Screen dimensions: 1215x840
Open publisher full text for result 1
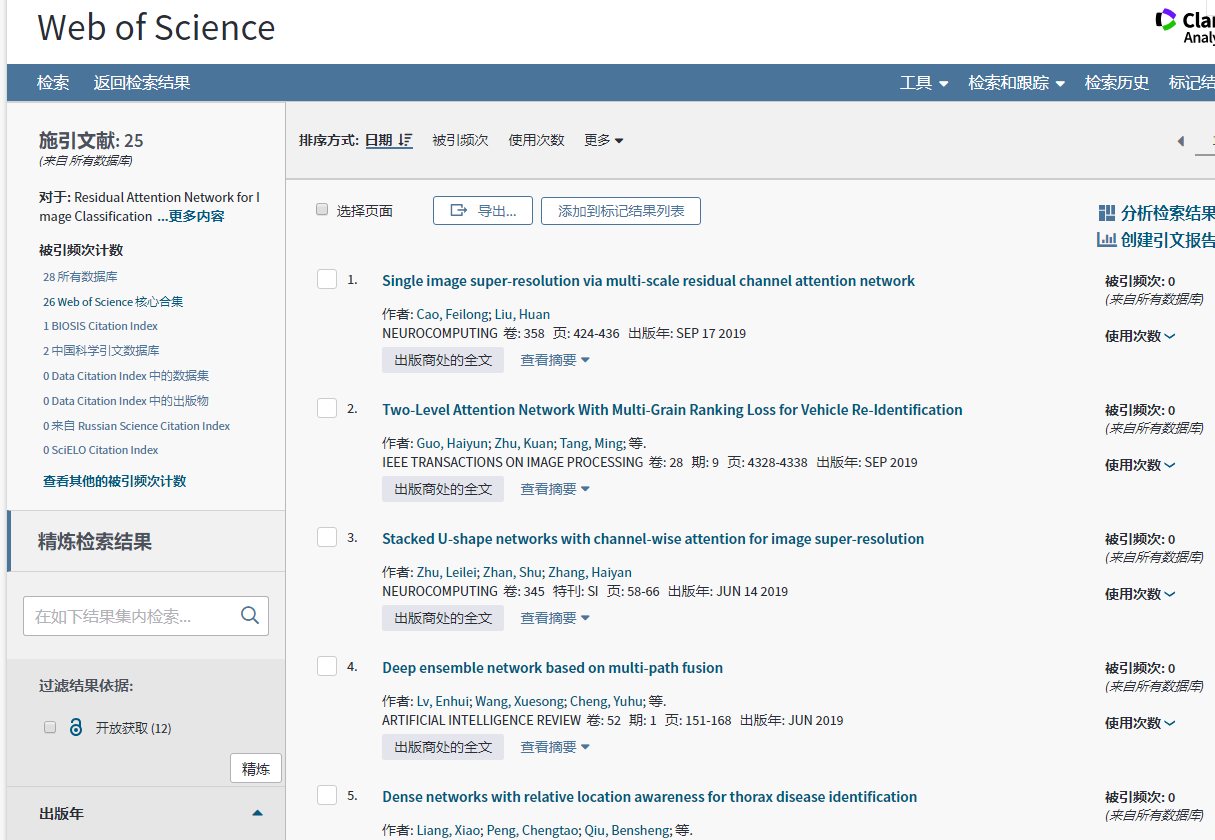point(443,360)
